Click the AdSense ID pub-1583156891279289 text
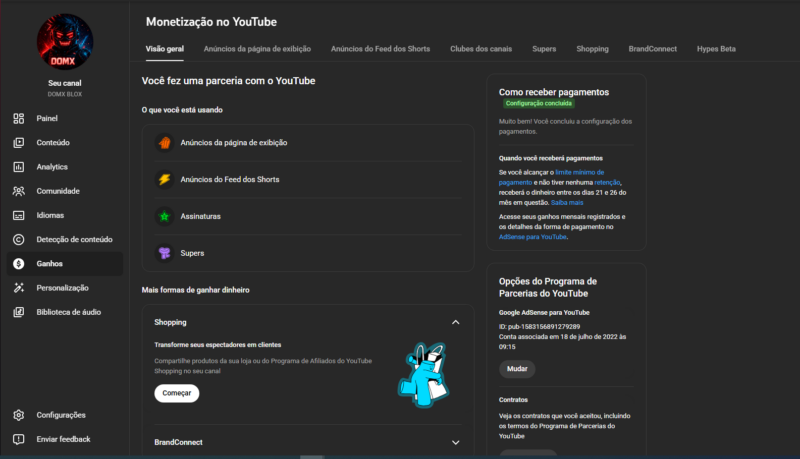 tap(539, 327)
